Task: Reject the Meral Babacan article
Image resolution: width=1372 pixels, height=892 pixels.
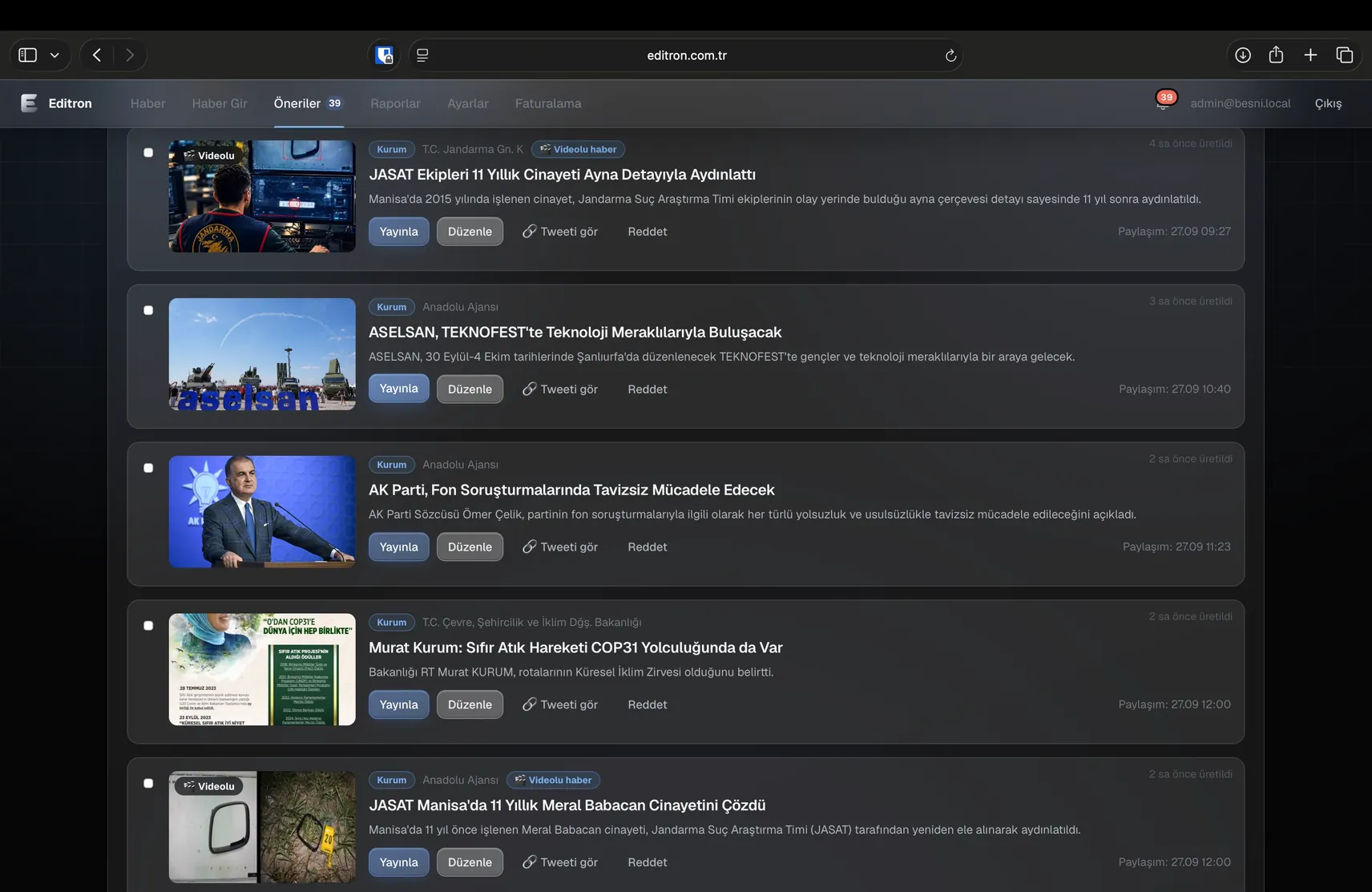Action: (648, 862)
